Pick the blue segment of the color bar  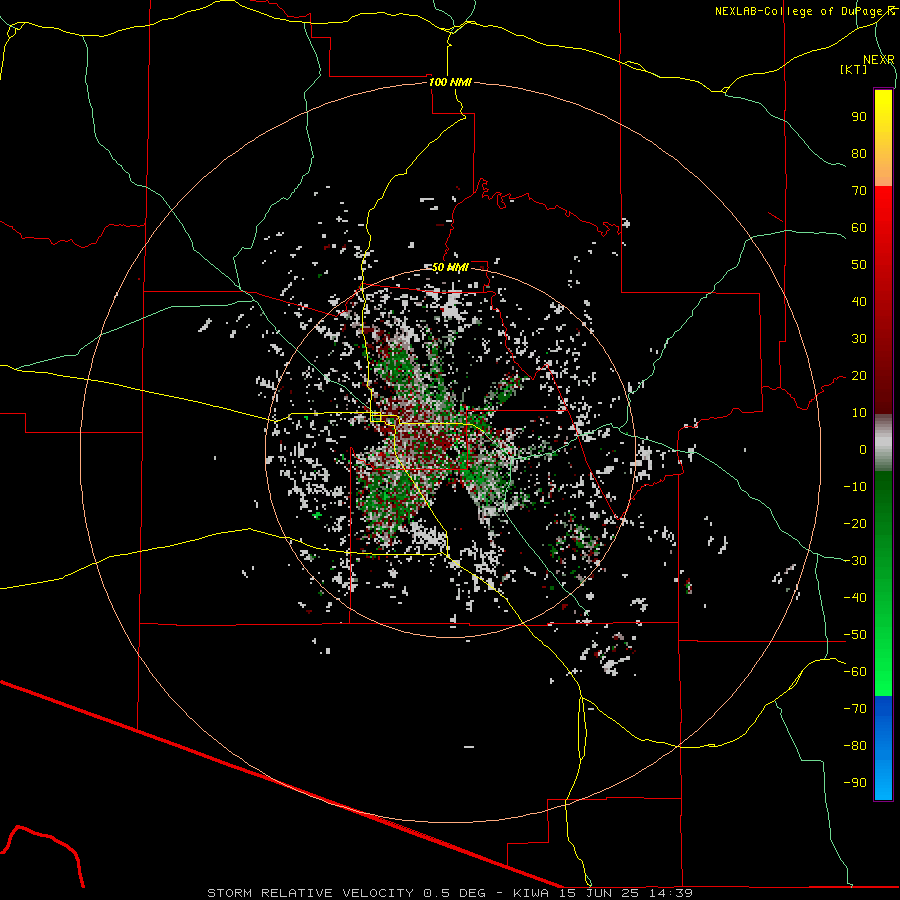click(883, 748)
